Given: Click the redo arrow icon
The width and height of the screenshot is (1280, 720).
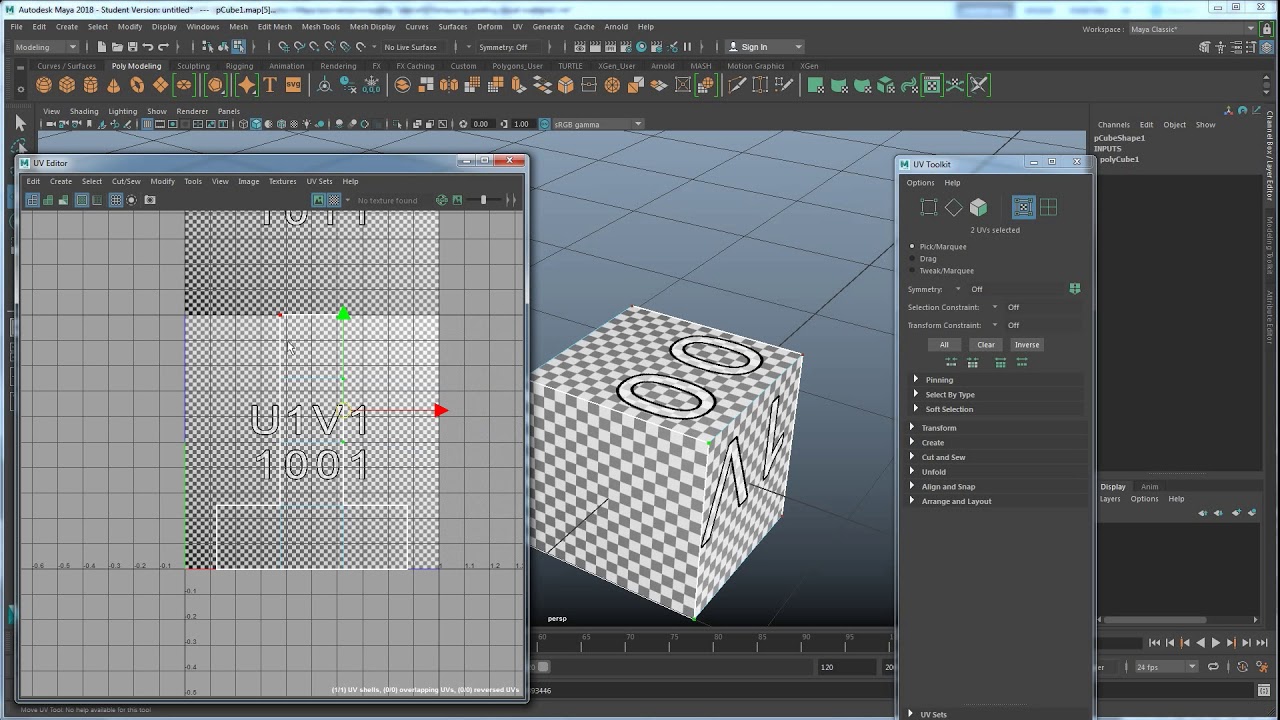Looking at the screenshot, I should coord(164,47).
